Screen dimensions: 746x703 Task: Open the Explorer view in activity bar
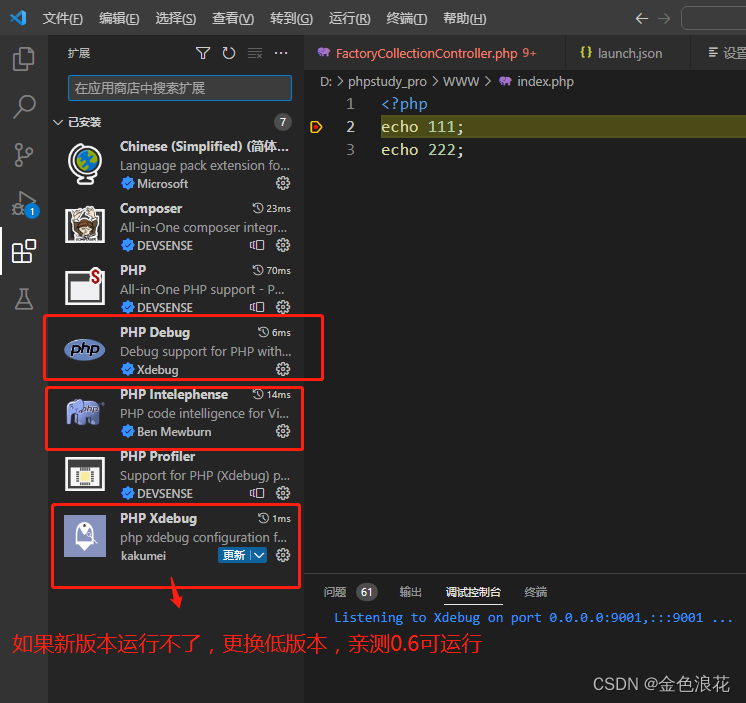(x=23, y=59)
